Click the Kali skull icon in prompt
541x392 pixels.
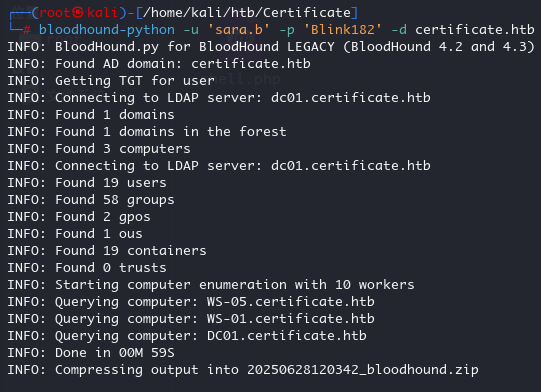click(x=78, y=13)
